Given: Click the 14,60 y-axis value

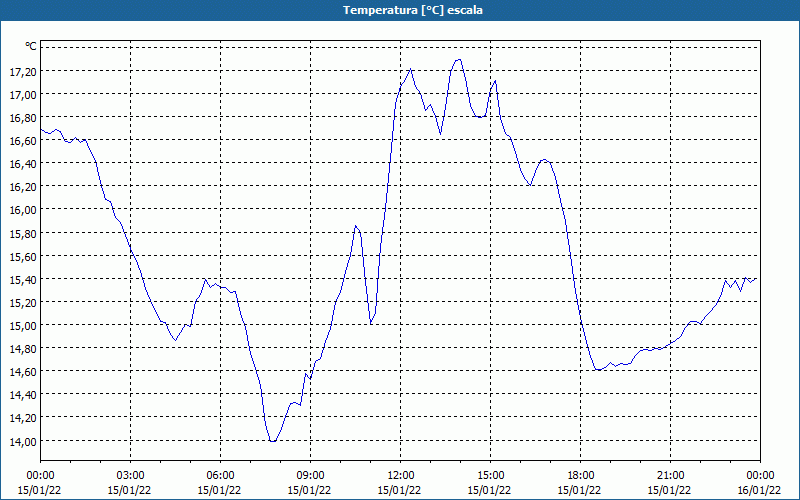Looking at the screenshot, I should coord(23,372).
